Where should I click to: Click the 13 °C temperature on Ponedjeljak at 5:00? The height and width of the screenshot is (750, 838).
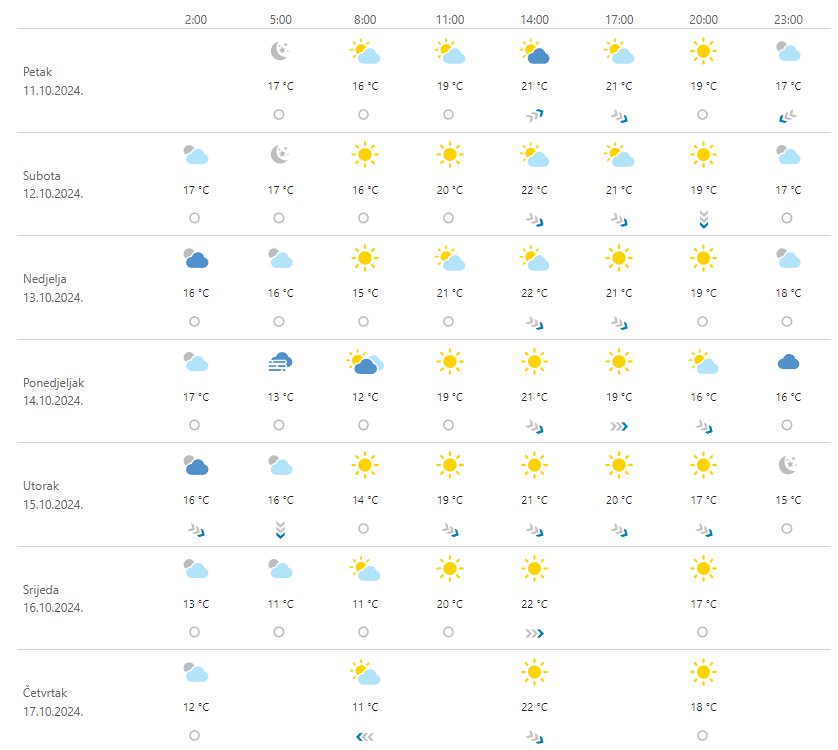coord(280,397)
